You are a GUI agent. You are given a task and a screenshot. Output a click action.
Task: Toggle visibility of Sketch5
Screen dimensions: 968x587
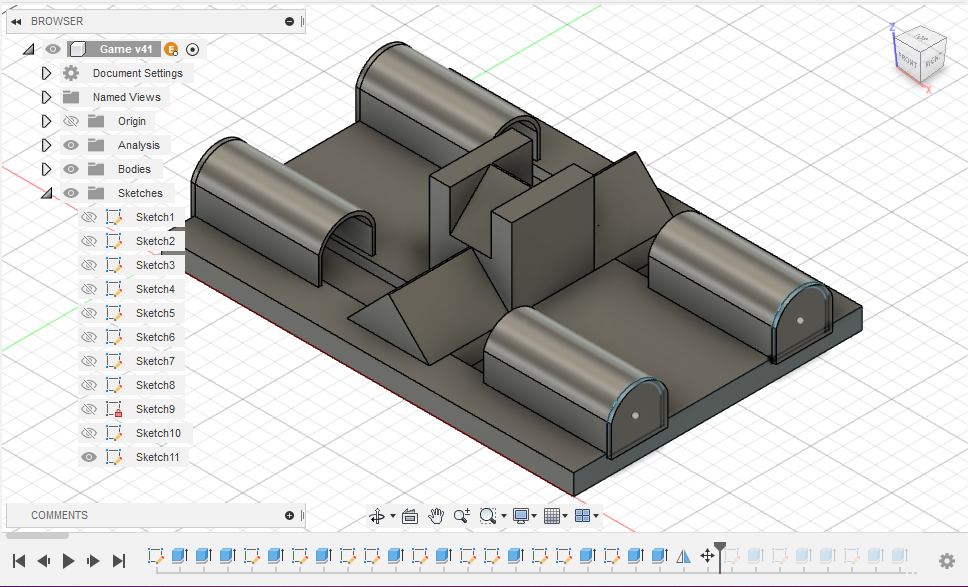[89, 312]
